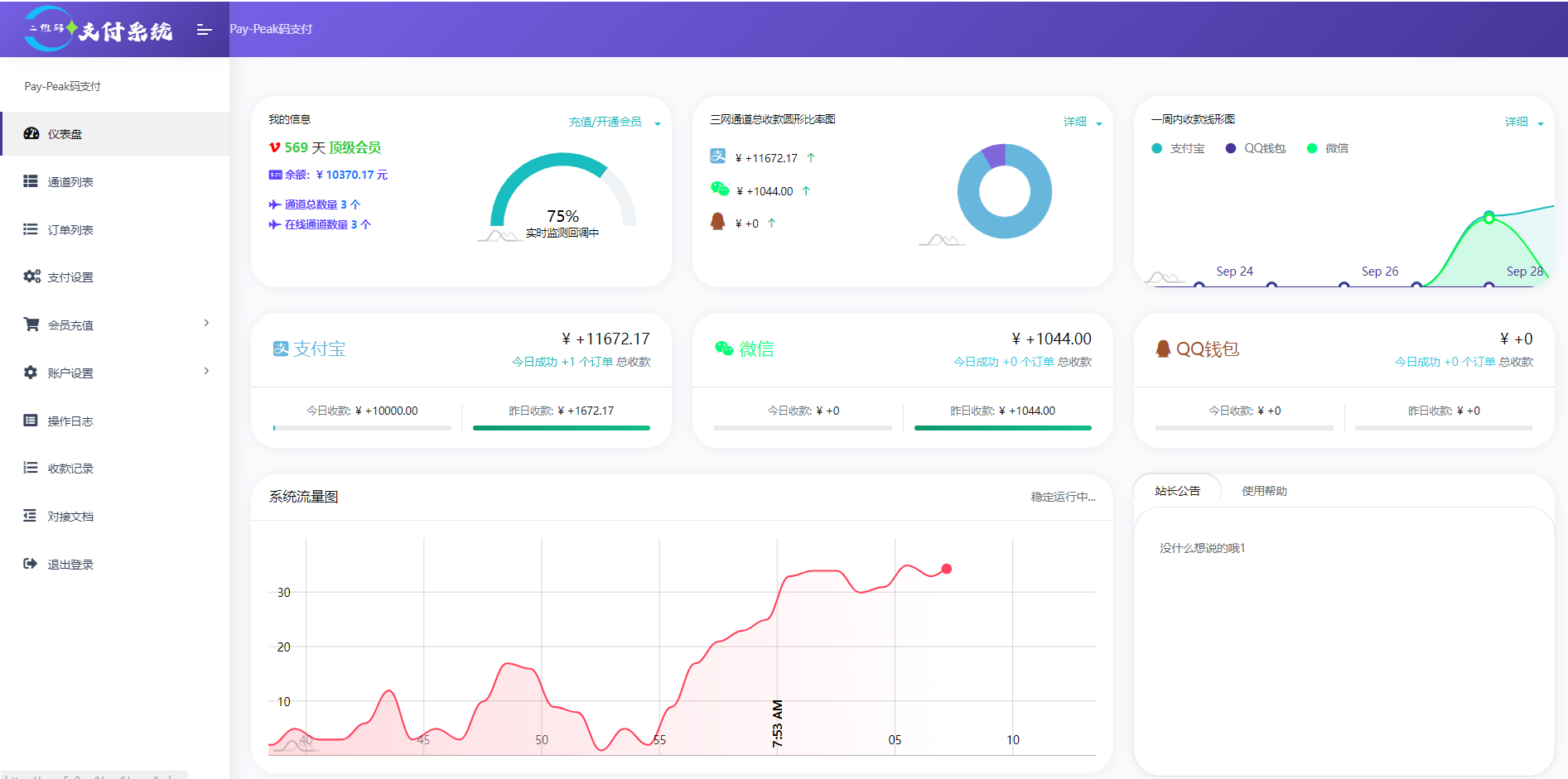Switch to the 使用帮助 tab
This screenshot has width=1568, height=779.
pyautogui.click(x=1264, y=491)
